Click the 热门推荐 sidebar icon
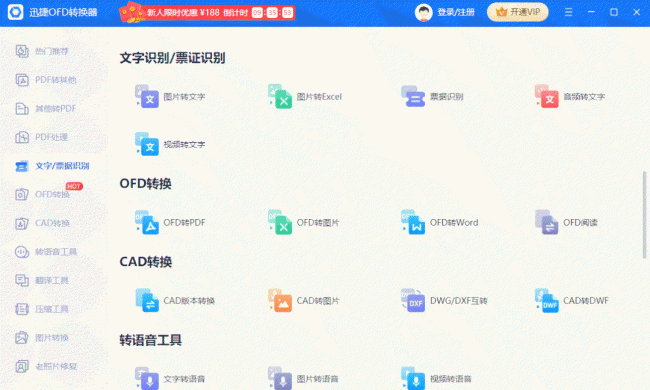Image resolution: width=650 pixels, height=390 pixels. (22, 51)
